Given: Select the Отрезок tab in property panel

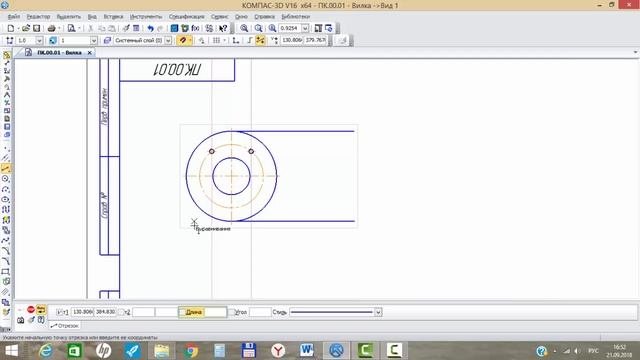Looking at the screenshot, I should (64, 326).
